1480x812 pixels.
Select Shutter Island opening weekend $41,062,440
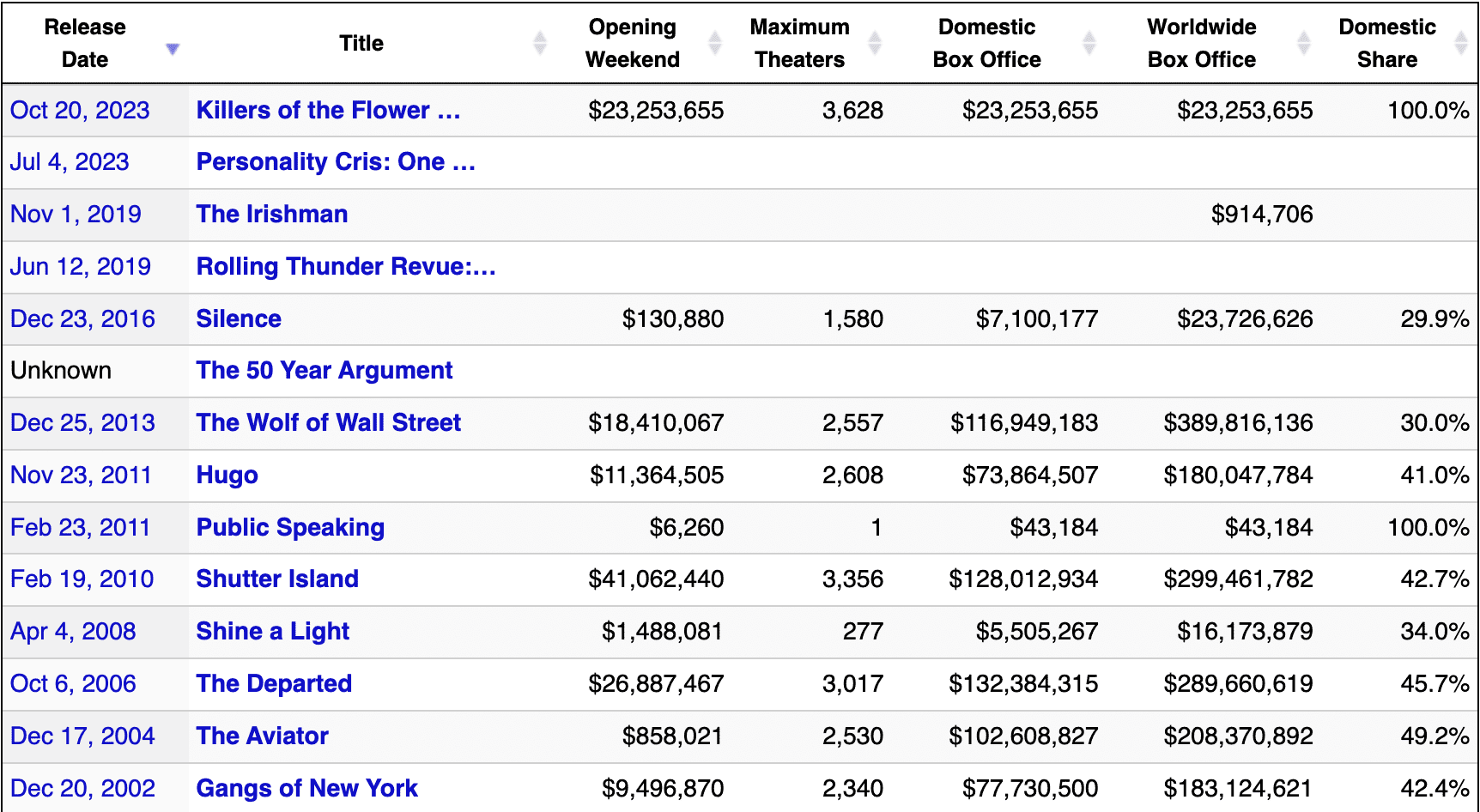[x=656, y=579]
